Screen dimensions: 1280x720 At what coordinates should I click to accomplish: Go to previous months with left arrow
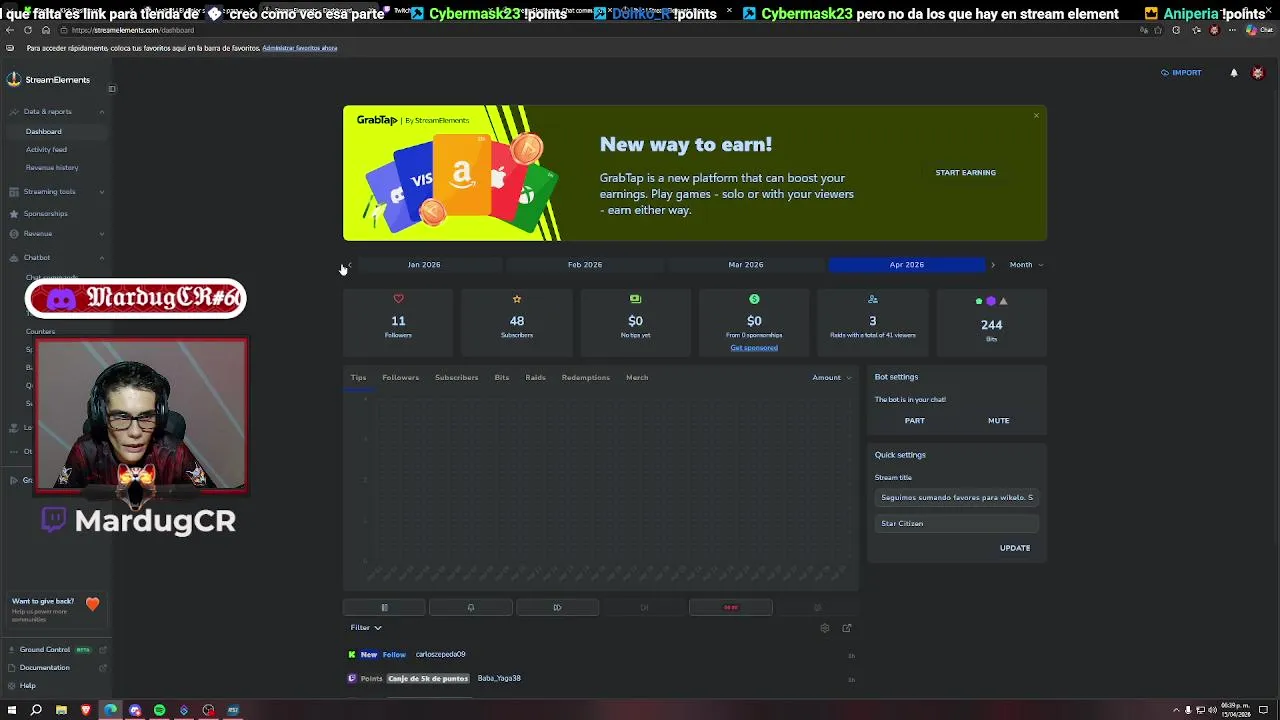pyautogui.click(x=349, y=265)
